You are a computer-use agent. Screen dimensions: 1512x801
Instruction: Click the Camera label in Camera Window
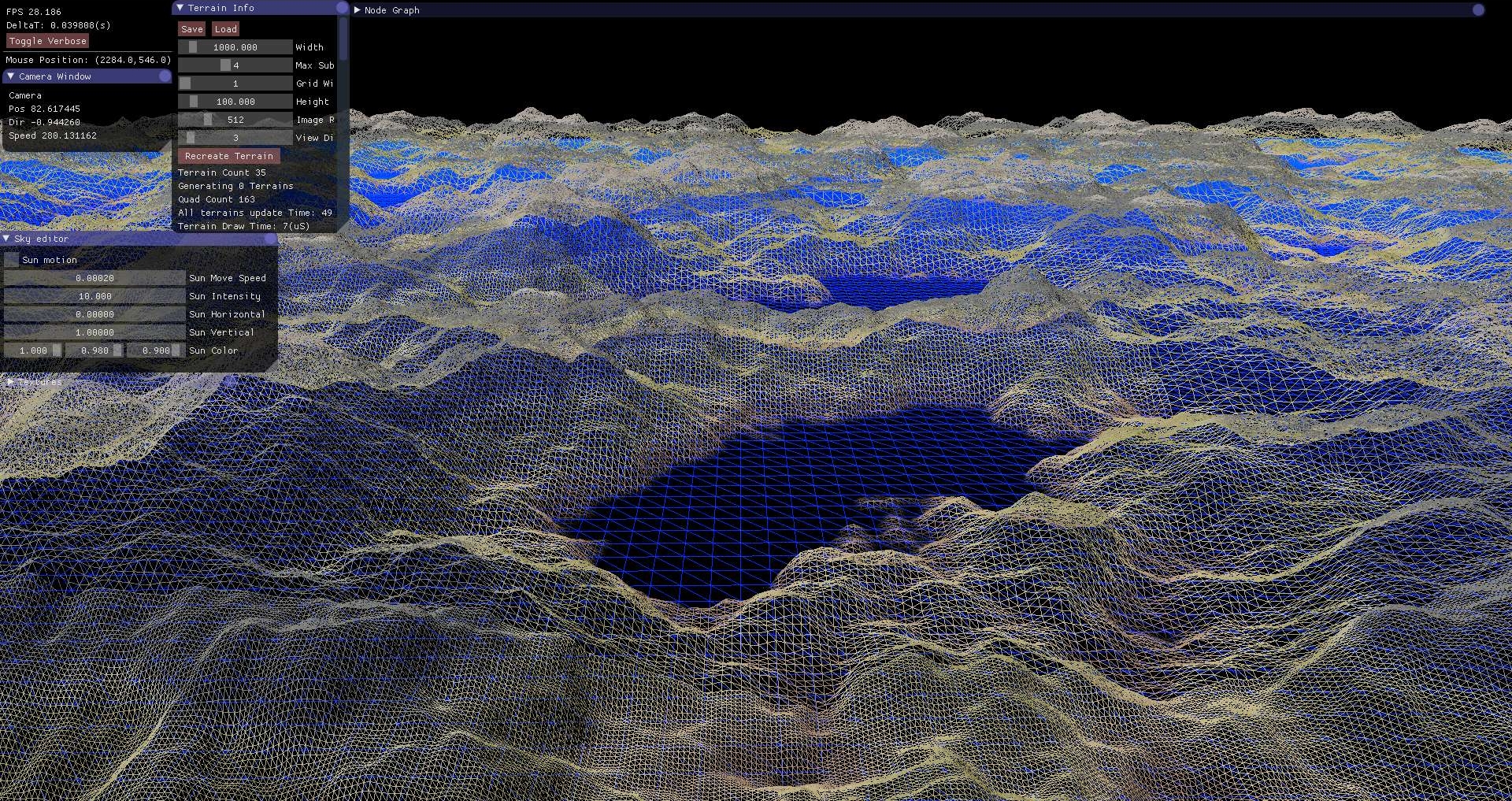coord(25,95)
